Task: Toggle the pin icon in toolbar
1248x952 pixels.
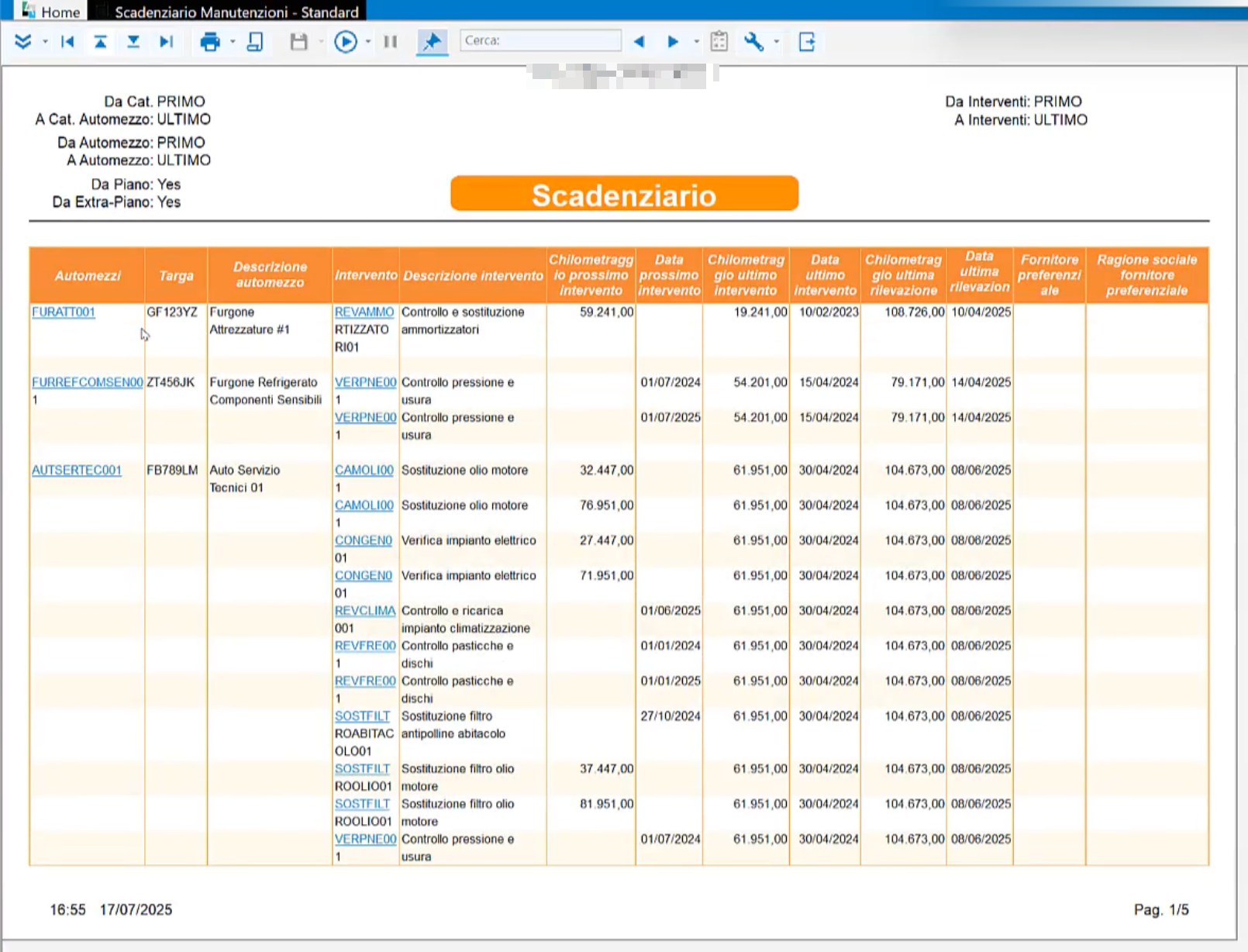Action: 432,42
